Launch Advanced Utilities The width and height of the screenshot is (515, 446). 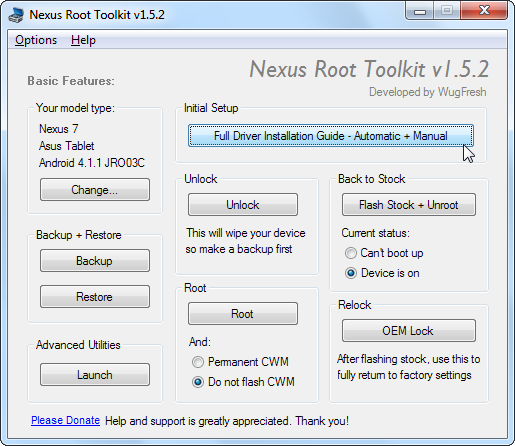point(95,375)
